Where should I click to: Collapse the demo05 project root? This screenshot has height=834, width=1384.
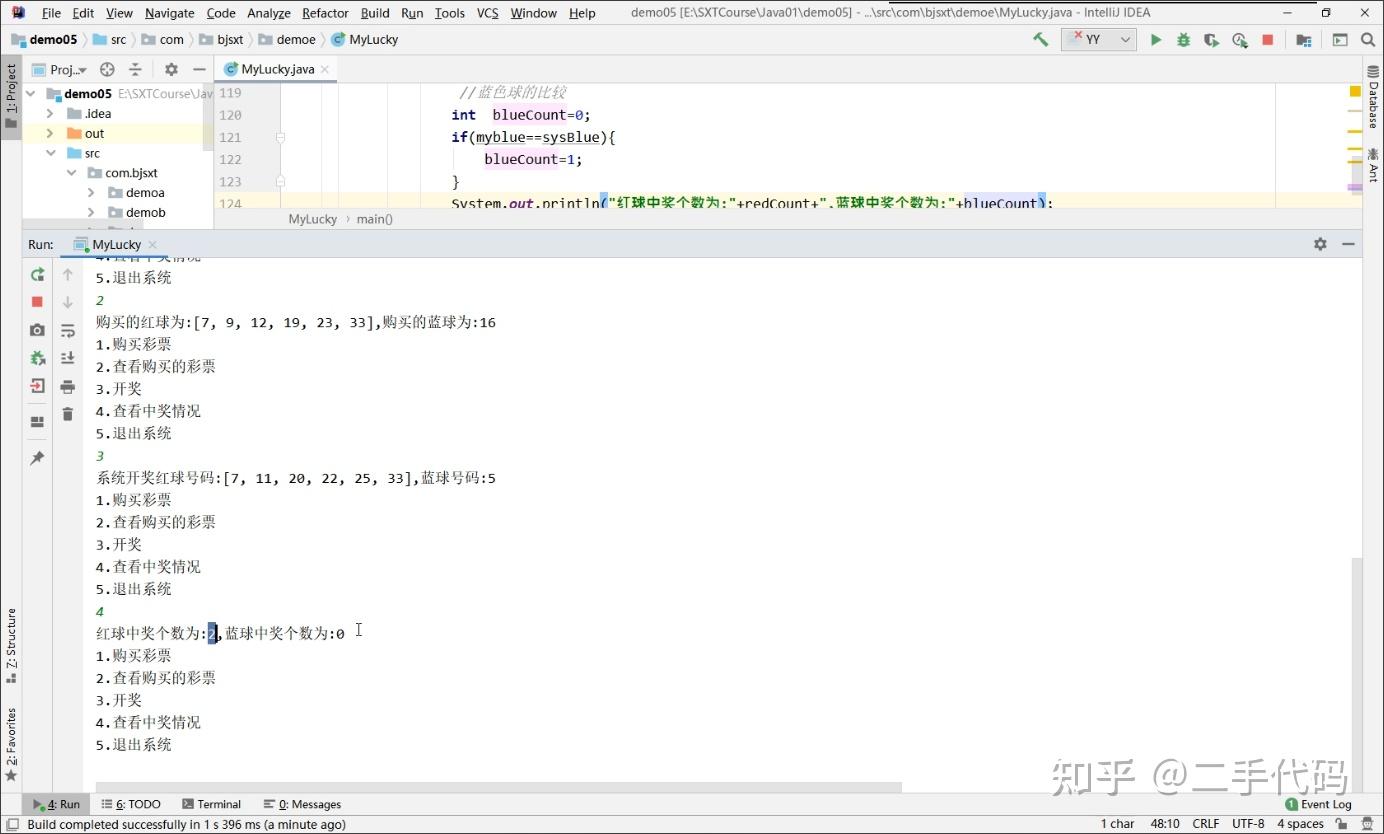coord(30,94)
